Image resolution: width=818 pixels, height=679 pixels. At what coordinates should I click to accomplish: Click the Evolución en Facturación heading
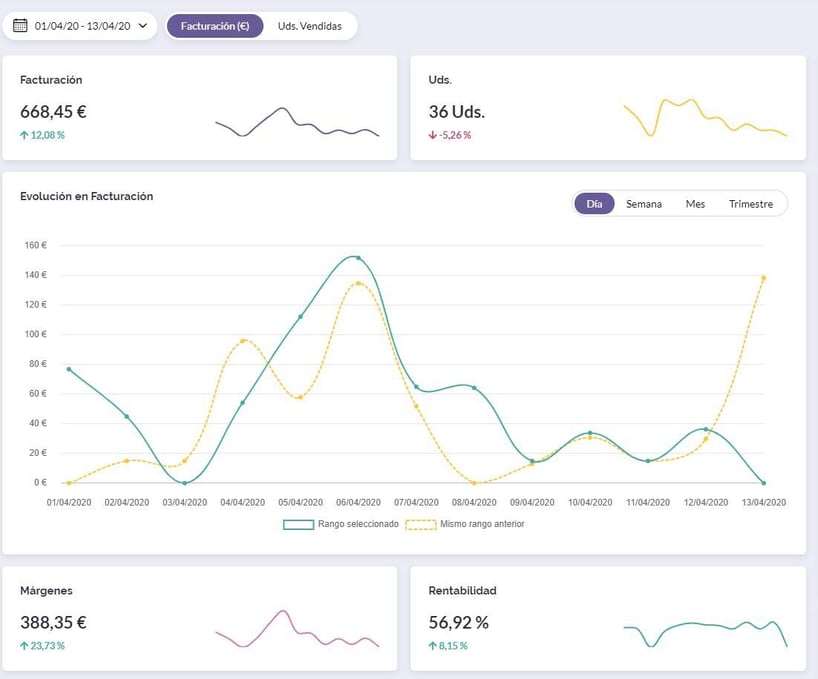87,196
